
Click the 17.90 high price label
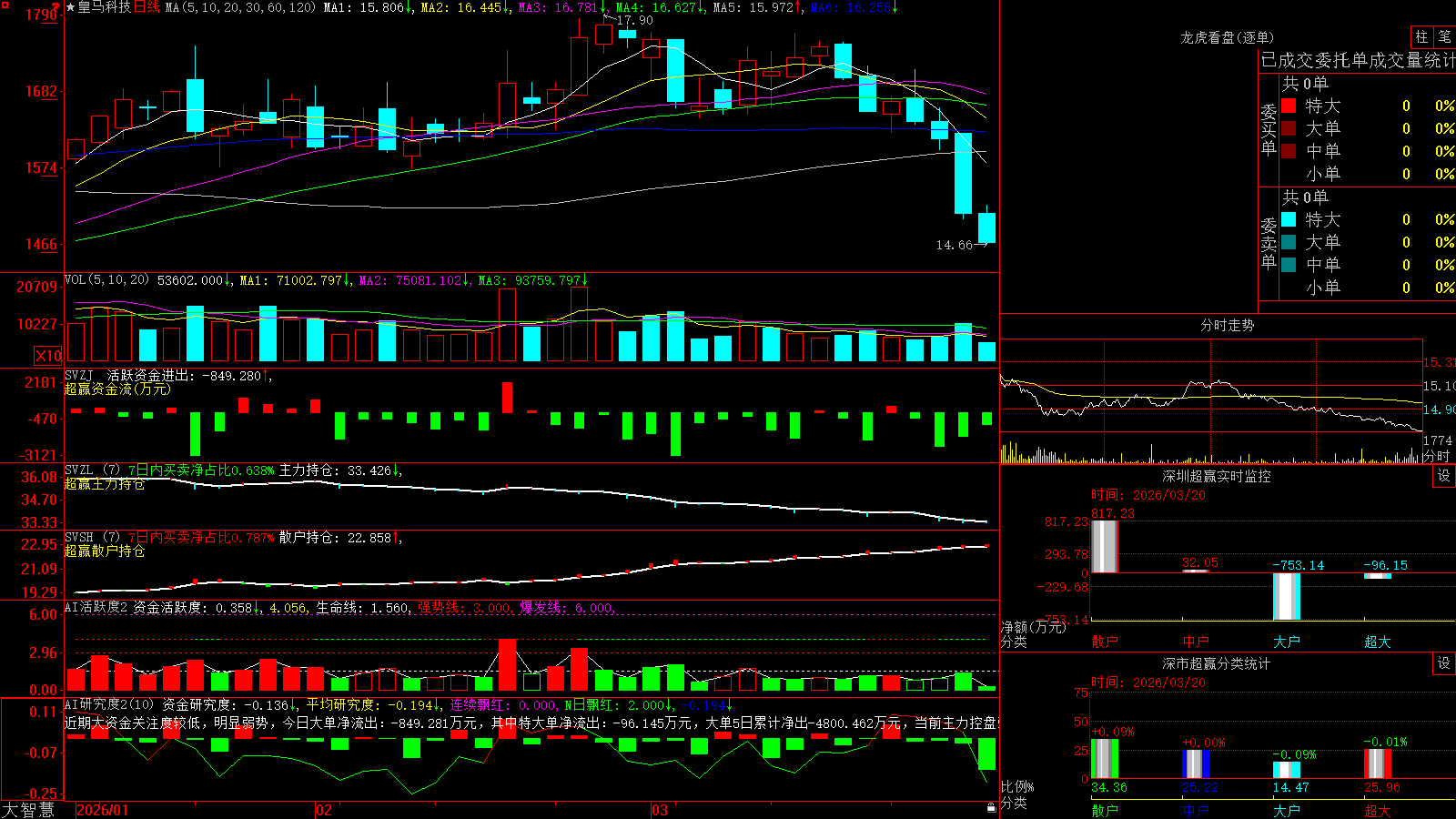[x=634, y=20]
